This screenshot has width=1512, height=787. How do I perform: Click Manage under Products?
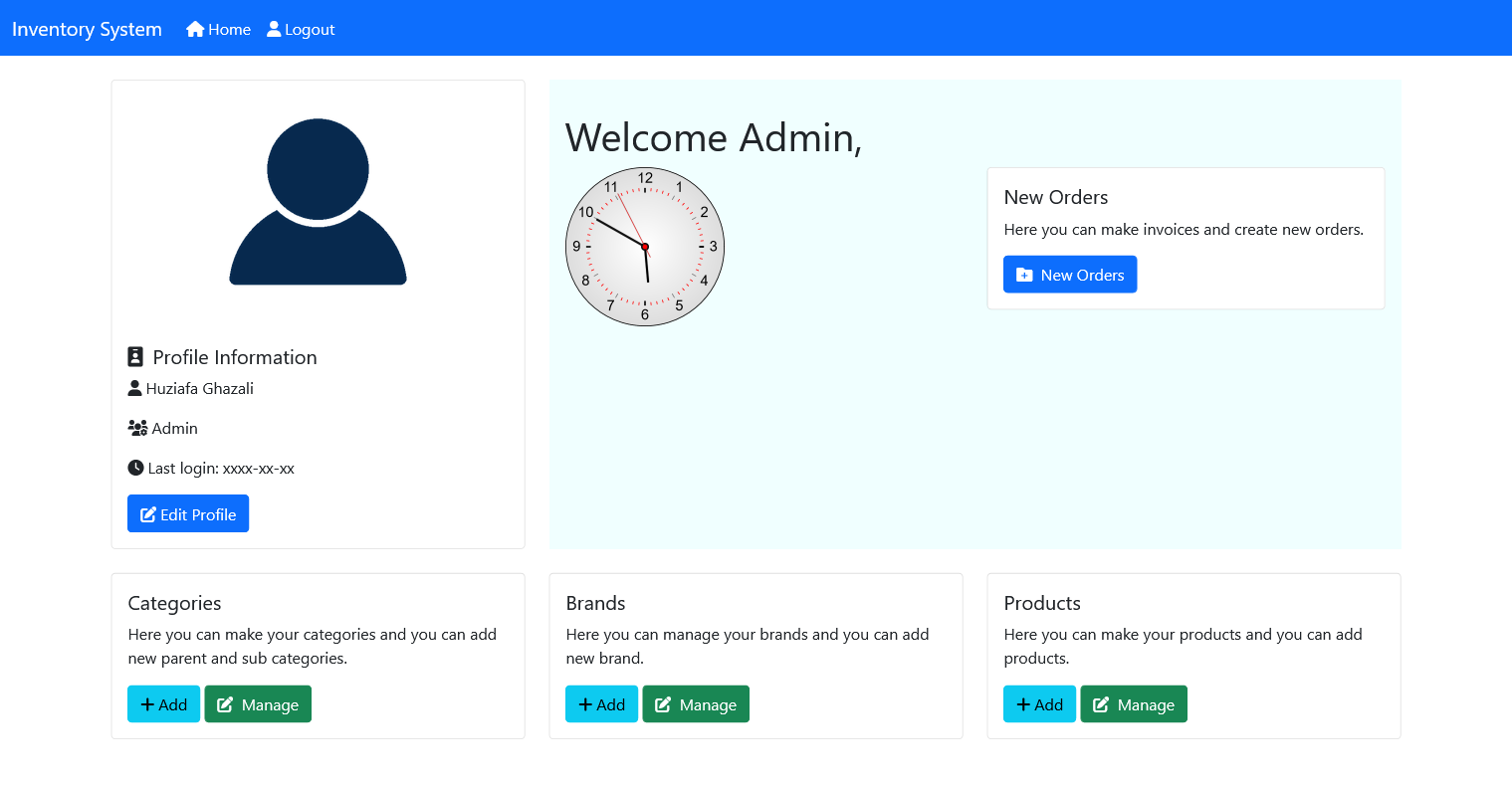pyautogui.click(x=1134, y=703)
